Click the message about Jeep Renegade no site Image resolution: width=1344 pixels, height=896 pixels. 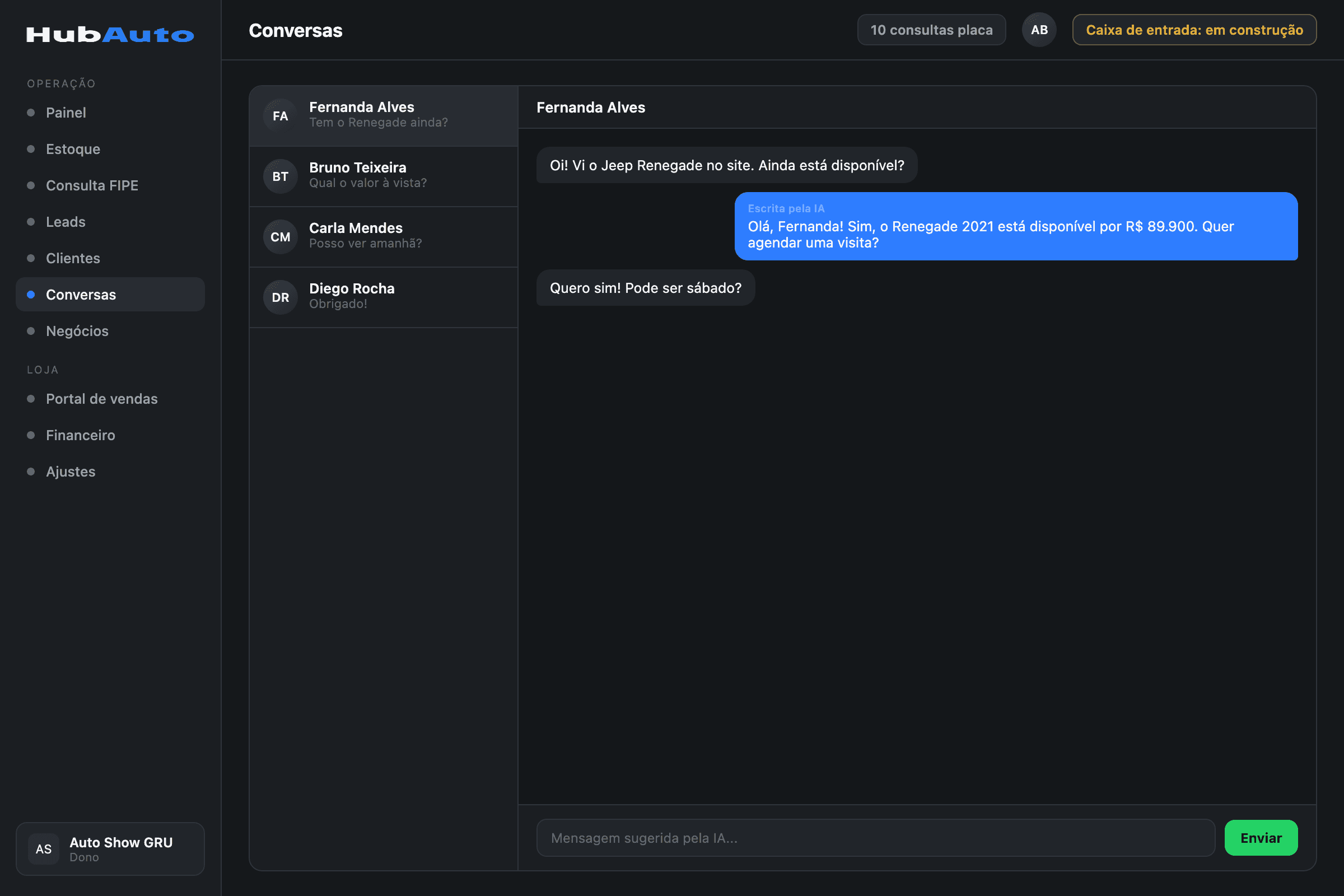pos(727,165)
